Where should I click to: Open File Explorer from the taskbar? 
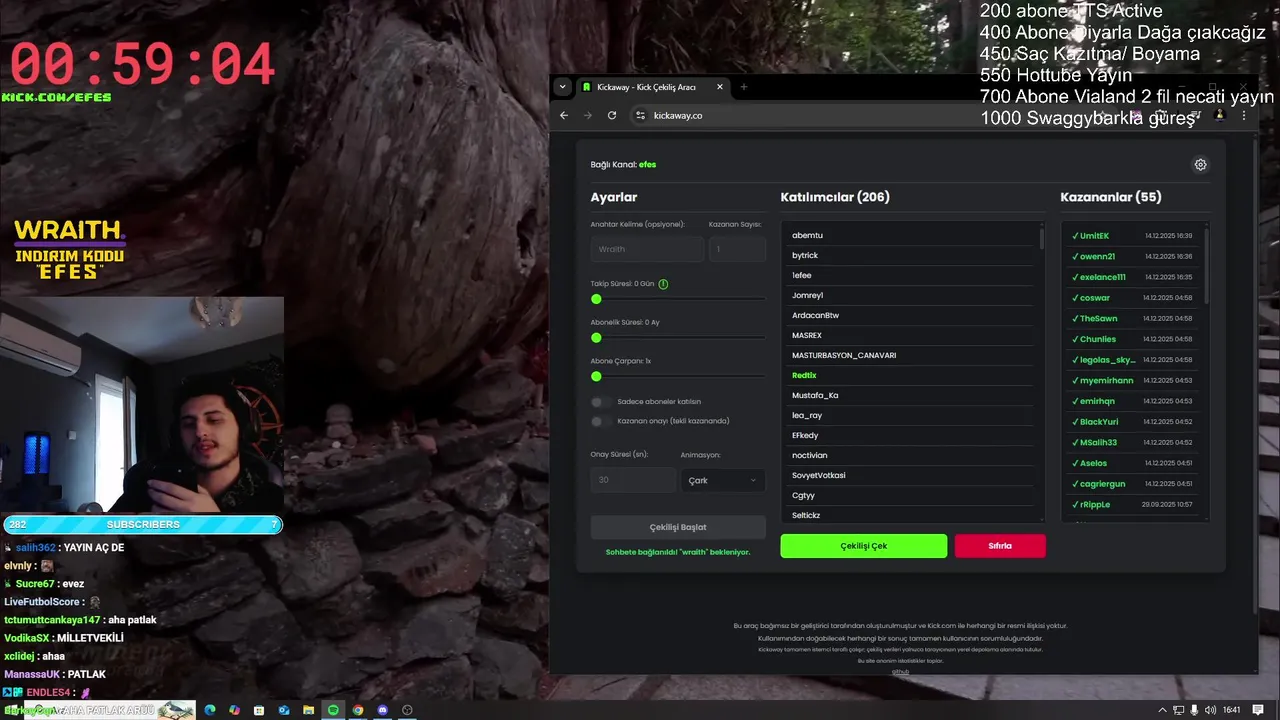pos(309,710)
